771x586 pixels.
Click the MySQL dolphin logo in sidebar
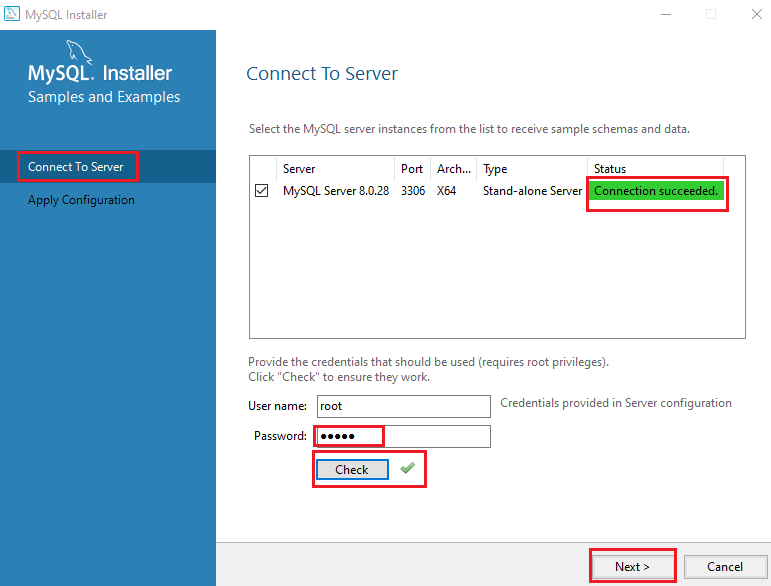tap(79, 52)
